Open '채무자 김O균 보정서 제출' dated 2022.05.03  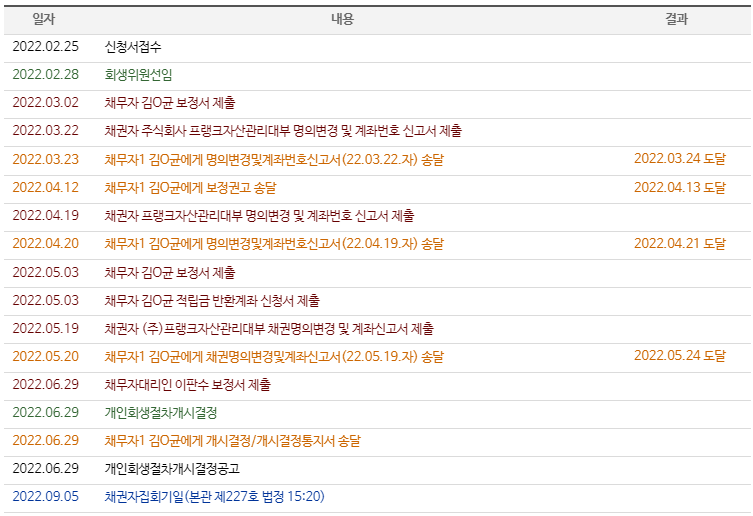point(170,272)
